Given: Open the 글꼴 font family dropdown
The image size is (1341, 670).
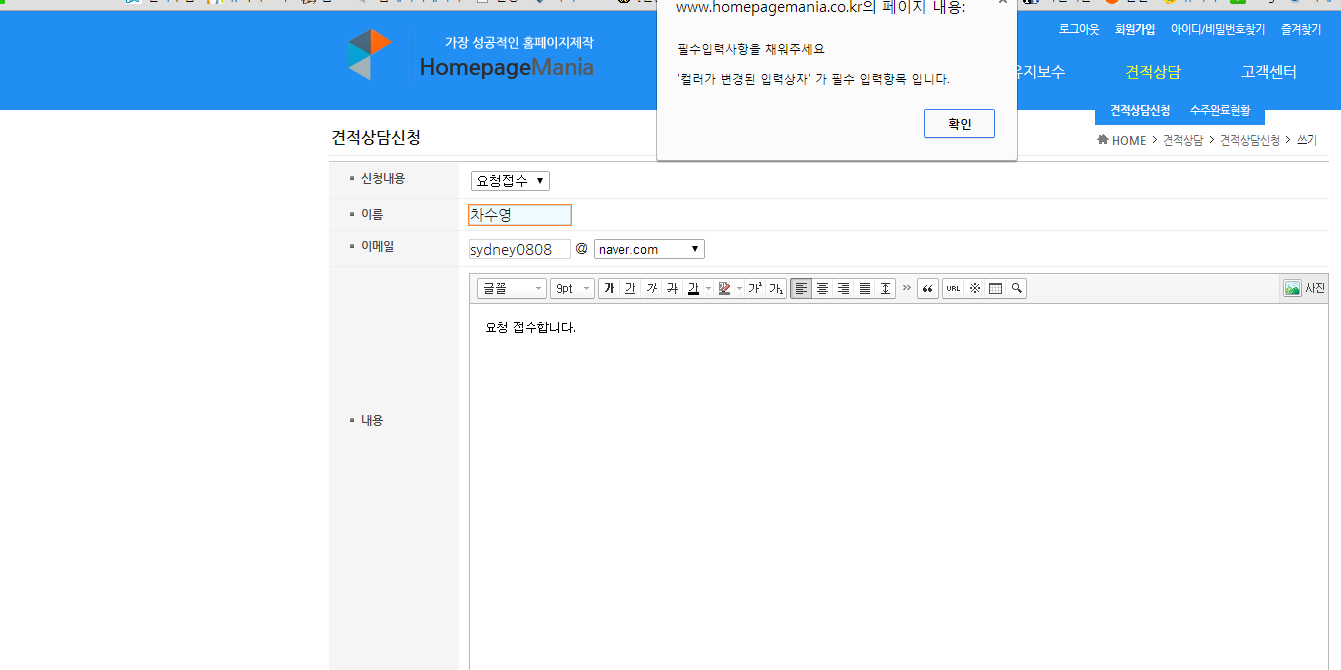Looking at the screenshot, I should (512, 289).
